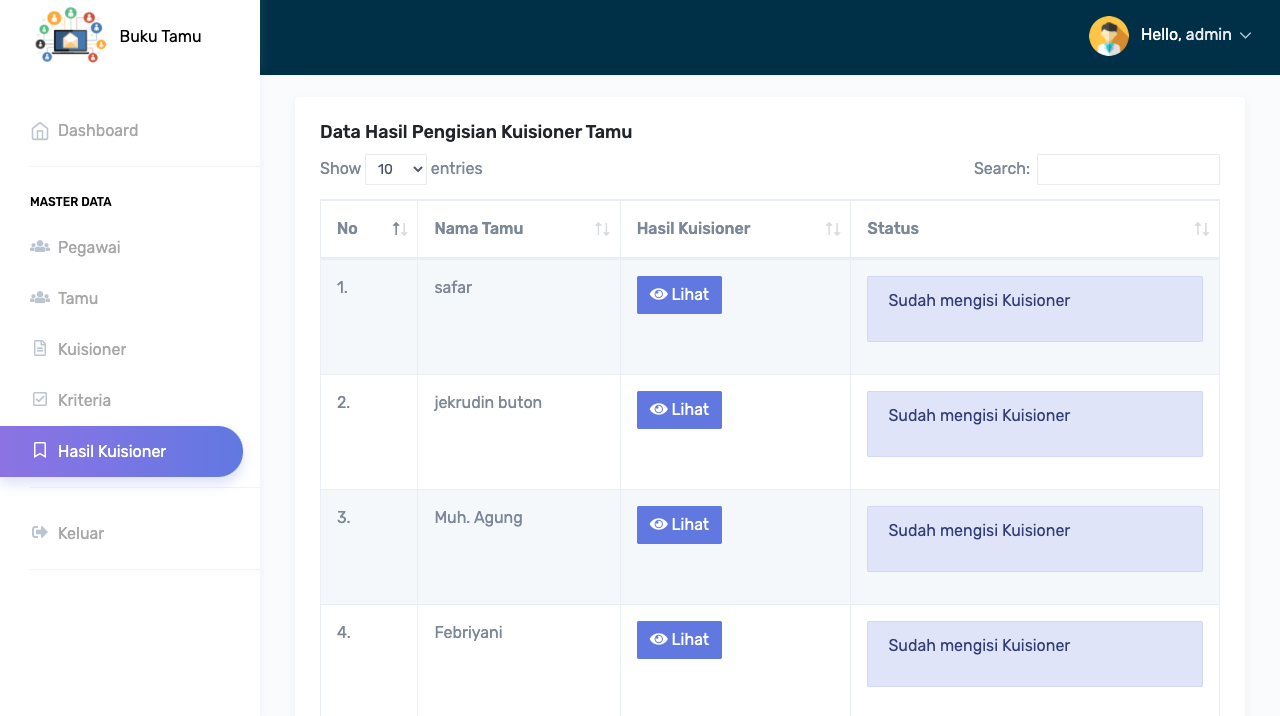Click the Pegawai people icon

(x=40, y=247)
